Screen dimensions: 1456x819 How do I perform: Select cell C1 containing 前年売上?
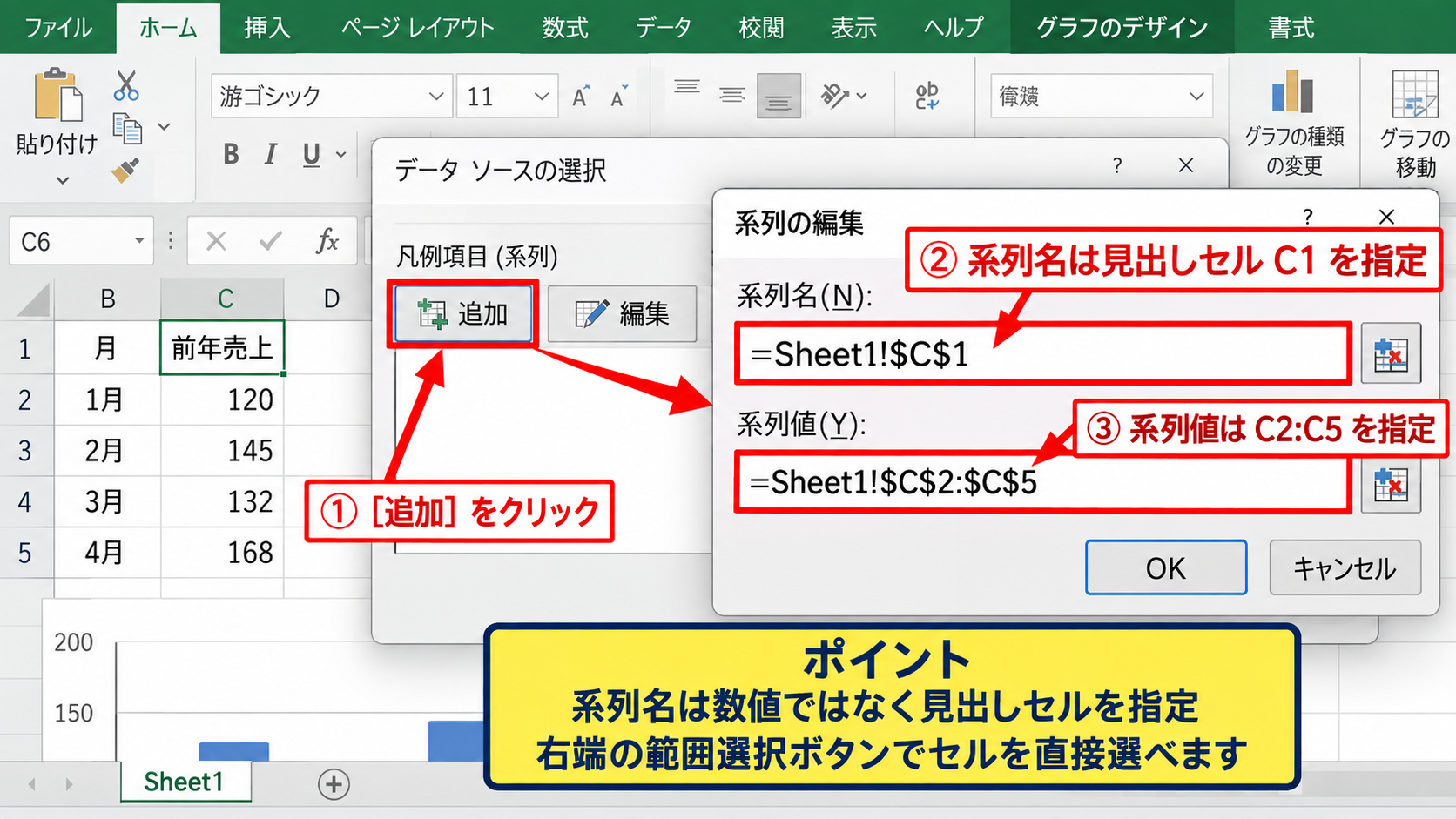[x=222, y=347]
